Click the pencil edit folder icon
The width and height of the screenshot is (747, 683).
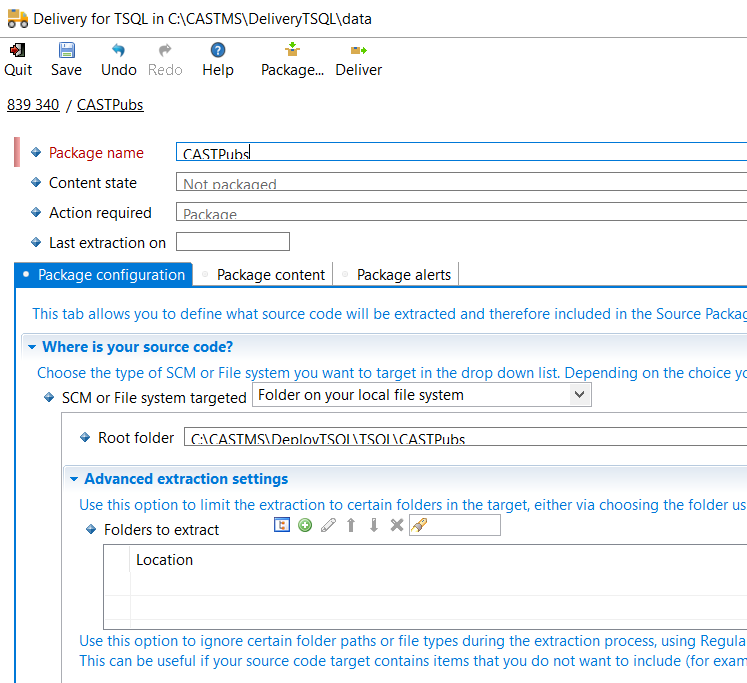point(328,525)
